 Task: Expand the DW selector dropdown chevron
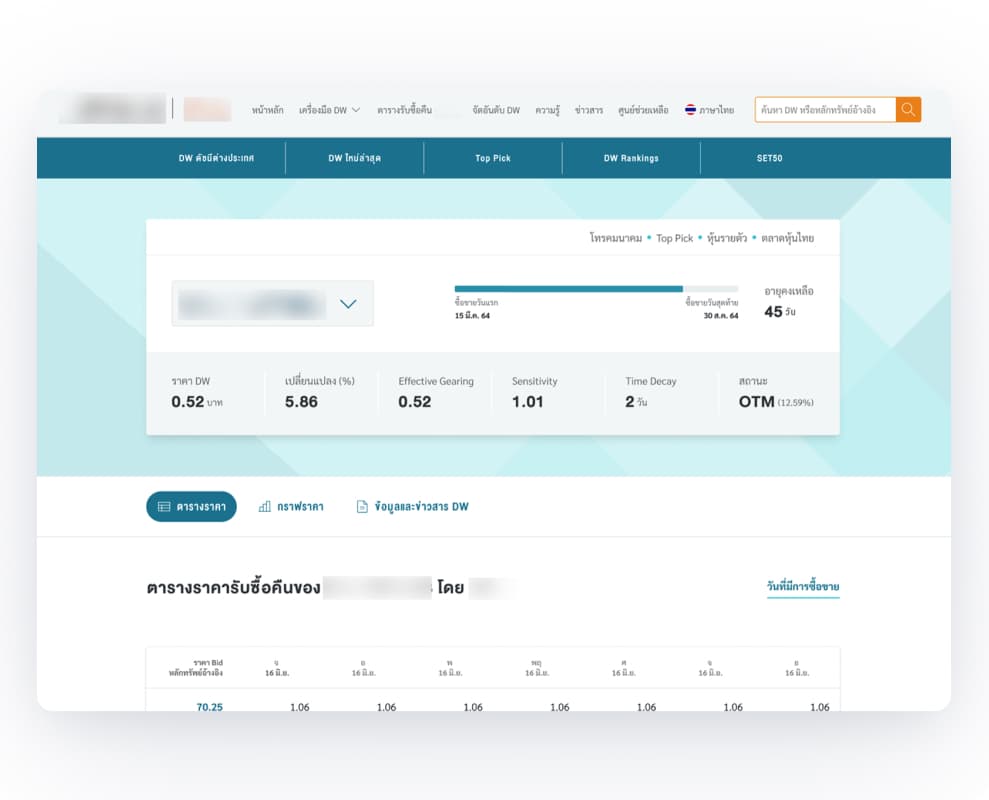[x=348, y=304]
